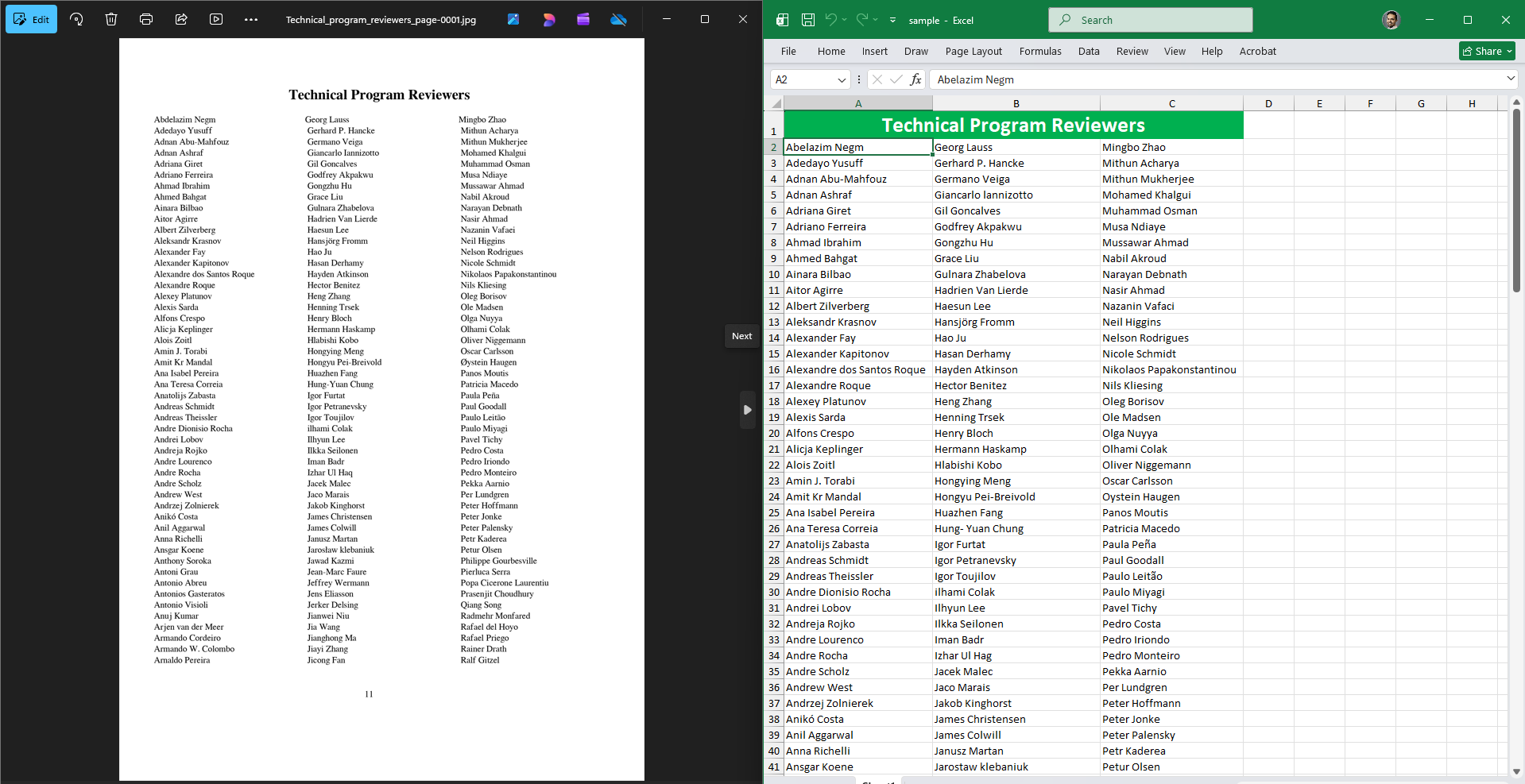This screenshot has height=784, width=1525.
Task: Click the Save icon on Quick Access Toolbar
Action: click(807, 20)
